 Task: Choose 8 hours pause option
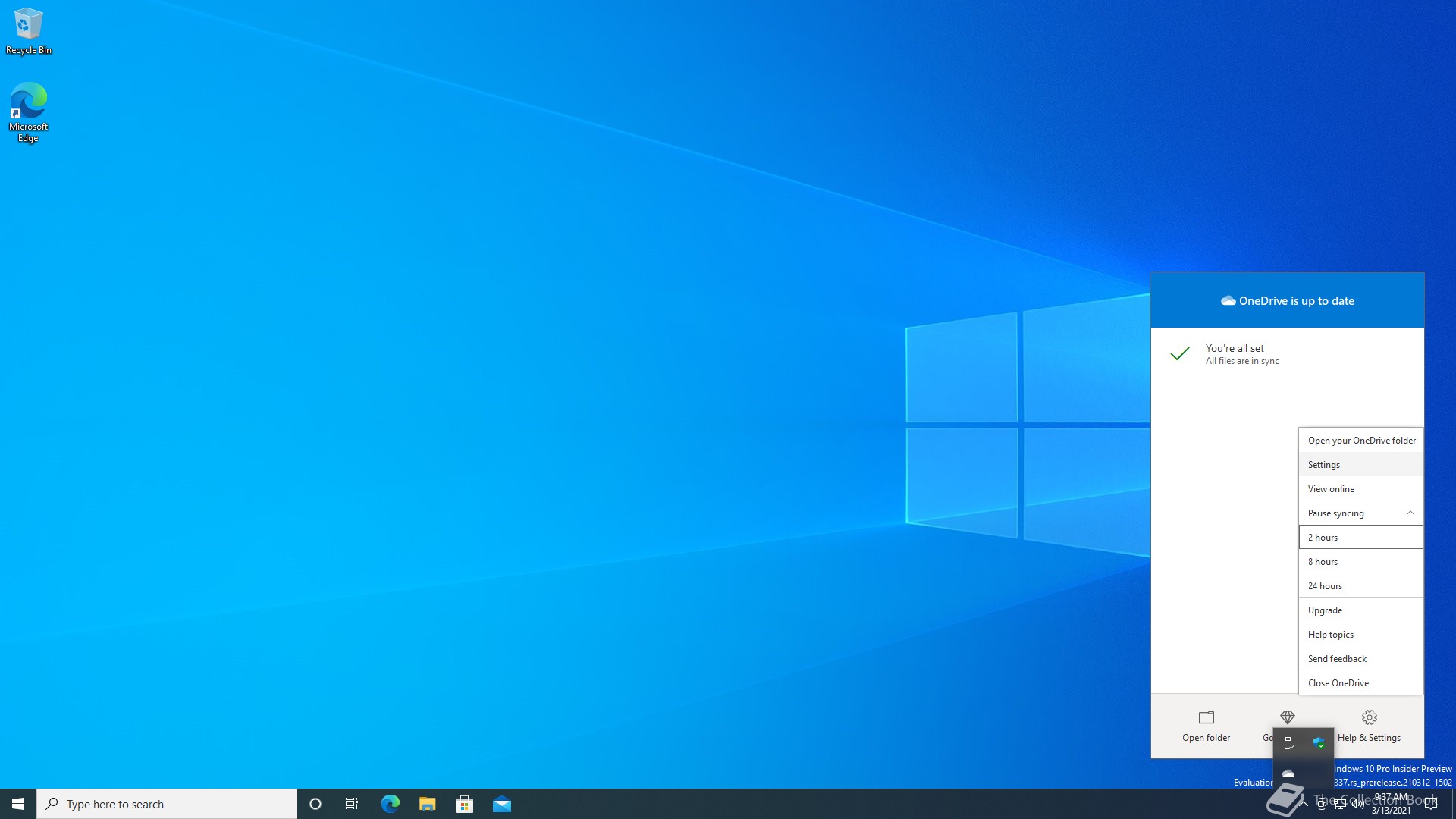[x=1360, y=562]
